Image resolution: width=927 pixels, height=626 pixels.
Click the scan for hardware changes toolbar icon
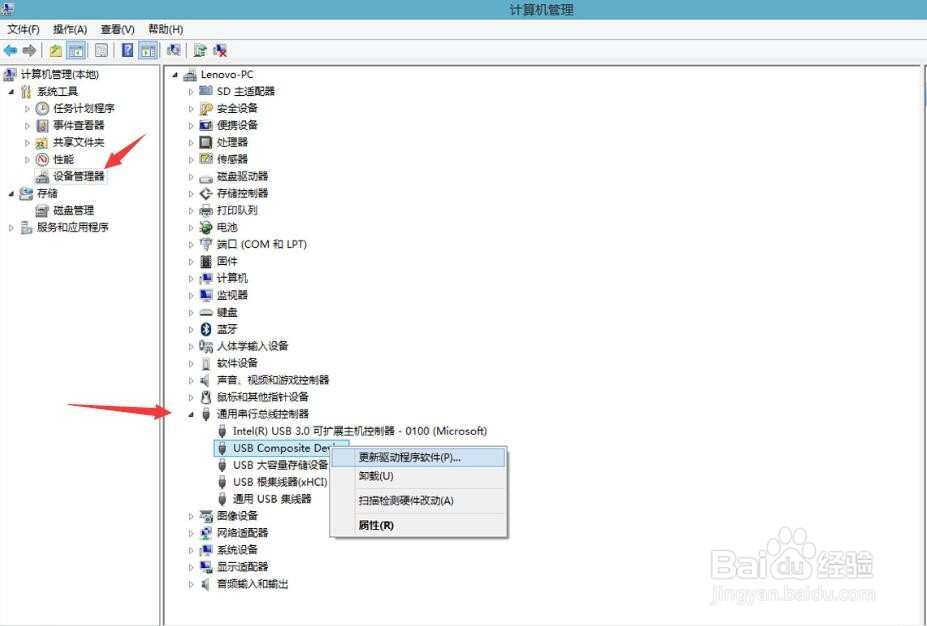tap(175, 50)
